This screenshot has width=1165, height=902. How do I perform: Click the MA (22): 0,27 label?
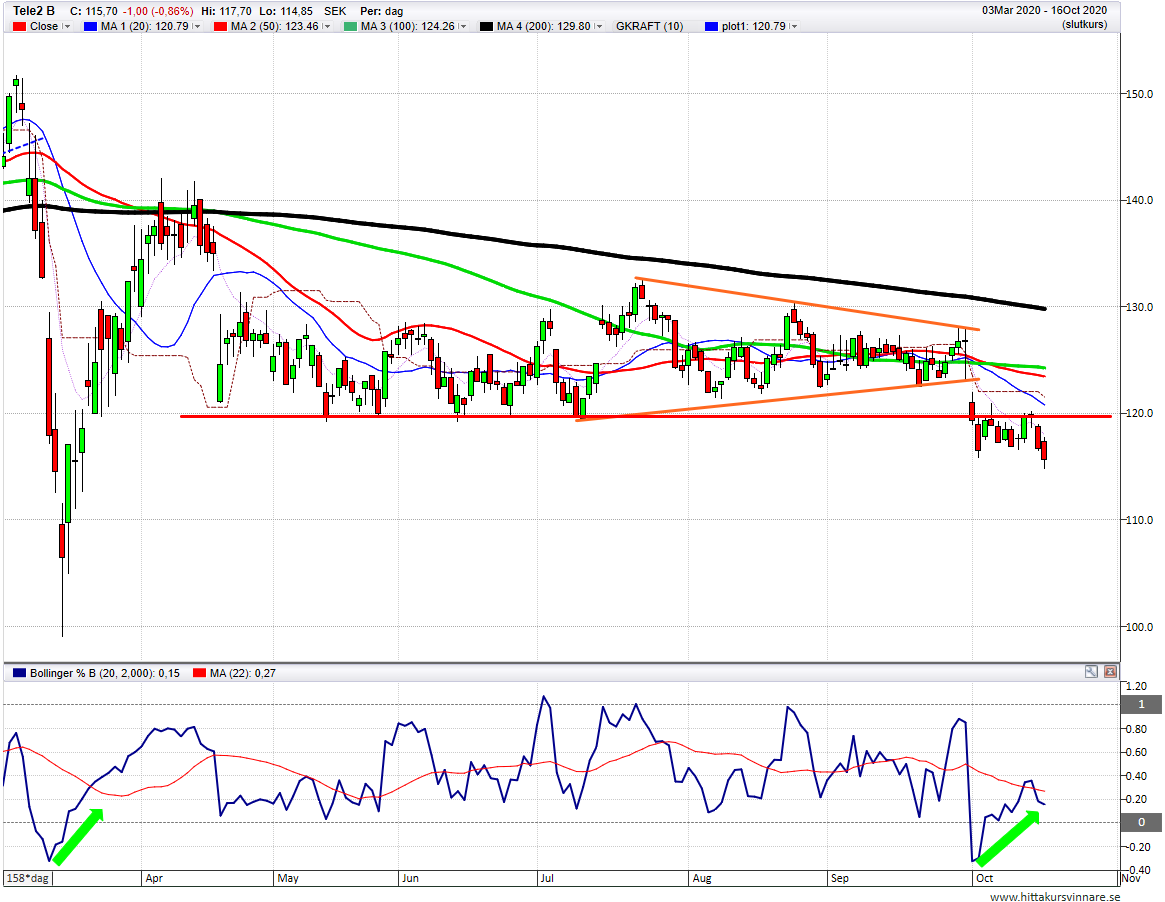(242, 673)
